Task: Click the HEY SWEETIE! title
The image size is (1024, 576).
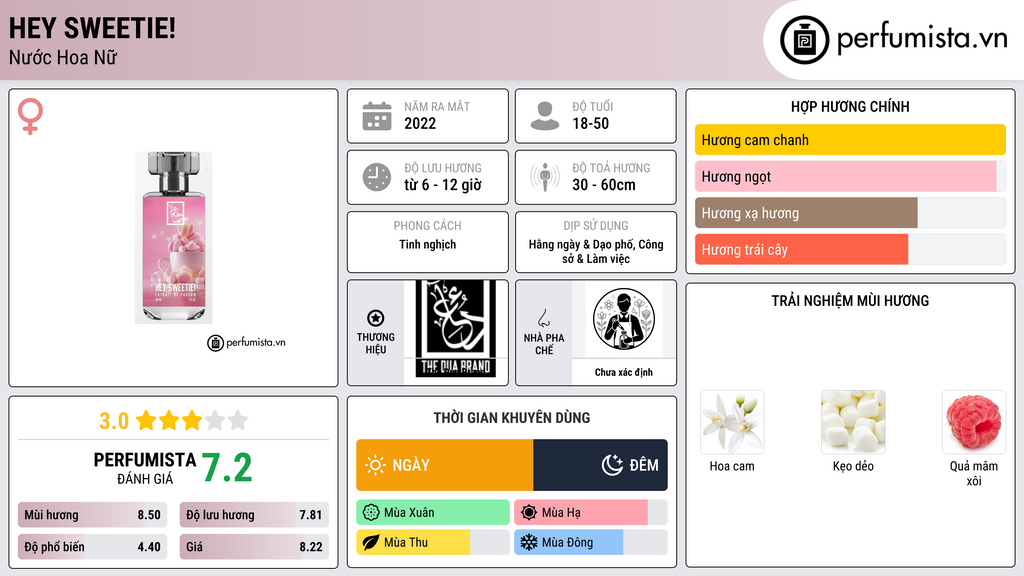Action: (92, 28)
